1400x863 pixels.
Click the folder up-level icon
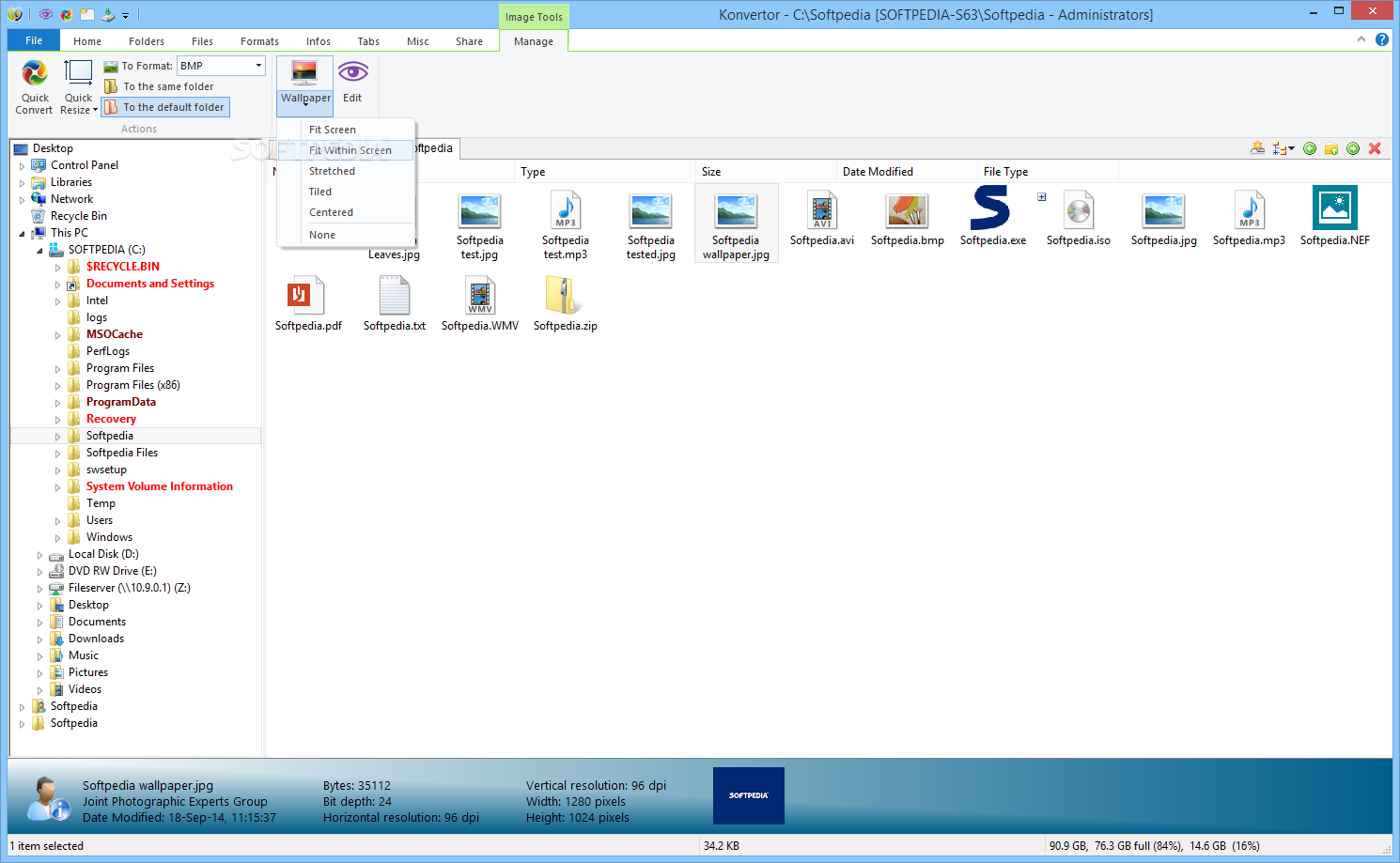(1331, 148)
